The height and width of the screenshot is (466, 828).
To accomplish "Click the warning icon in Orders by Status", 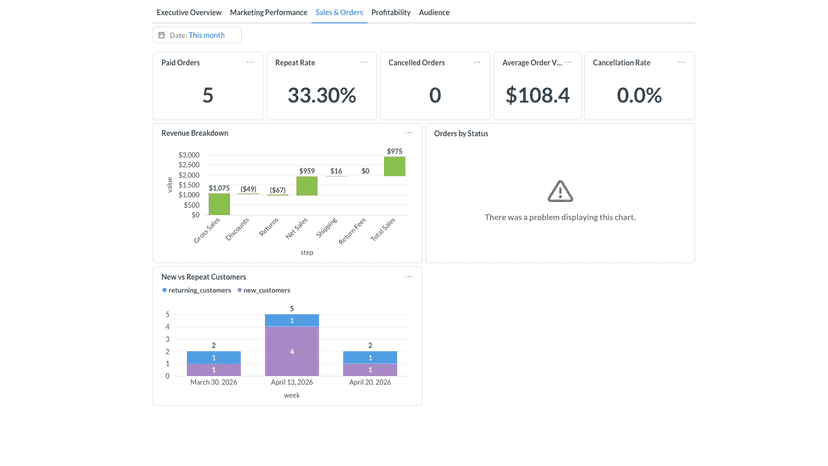I will (560, 191).
